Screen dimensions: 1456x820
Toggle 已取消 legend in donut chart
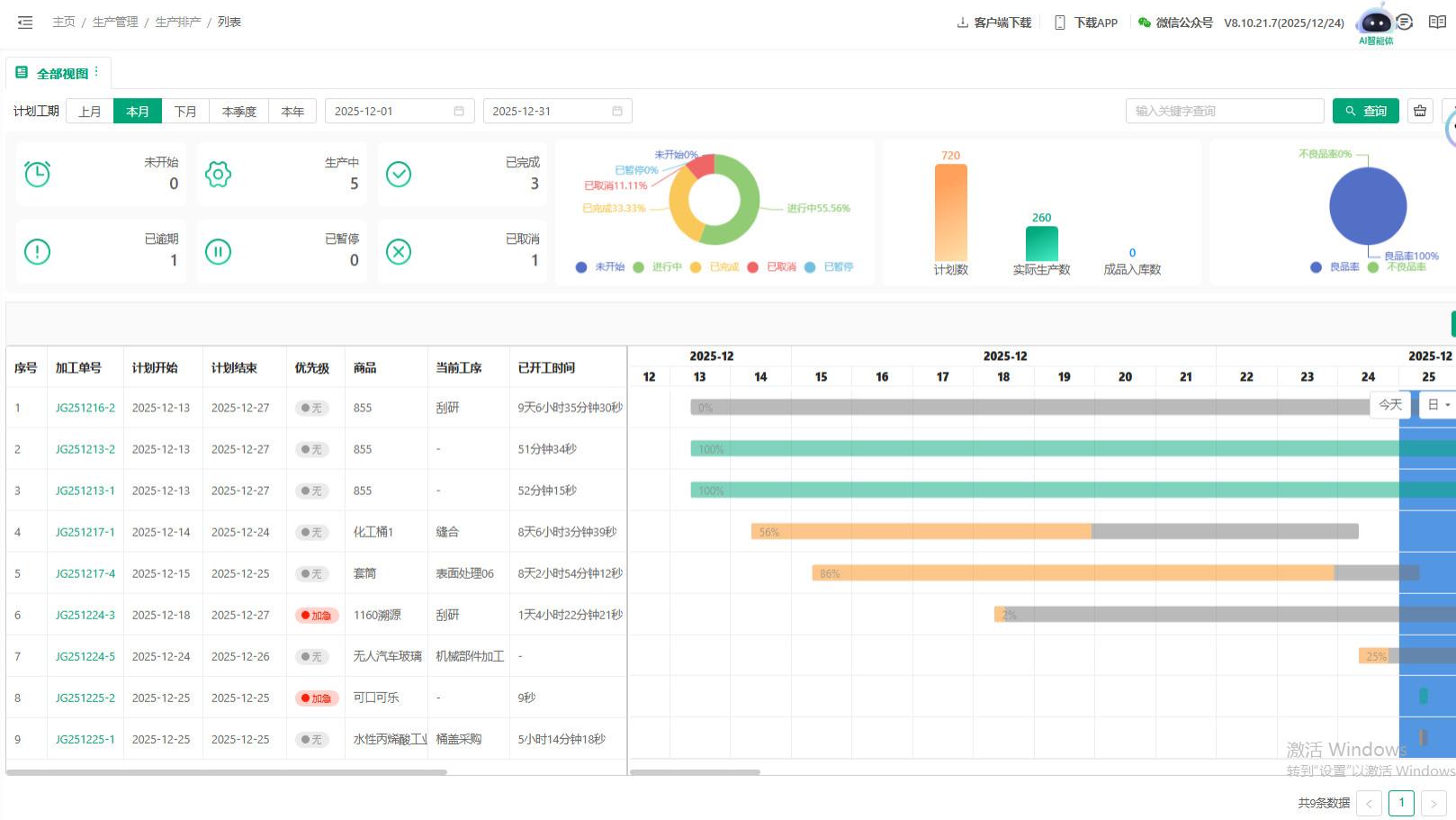point(772,267)
